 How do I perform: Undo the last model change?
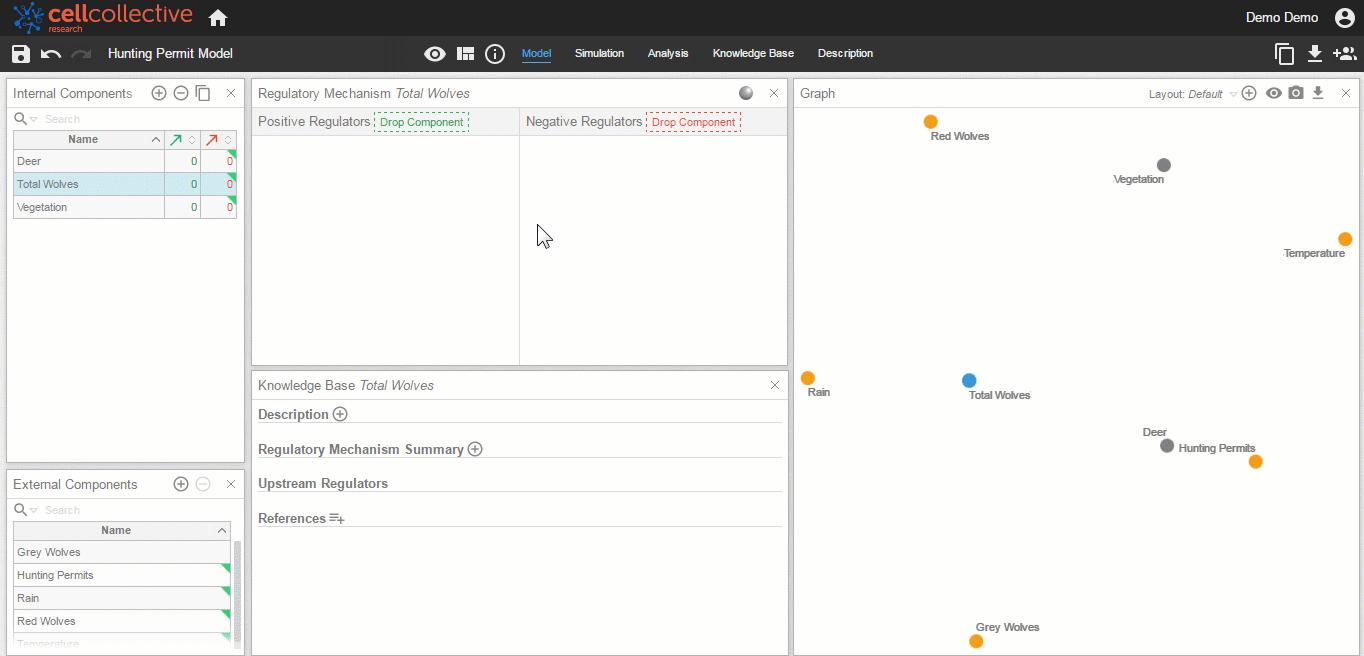(x=51, y=54)
